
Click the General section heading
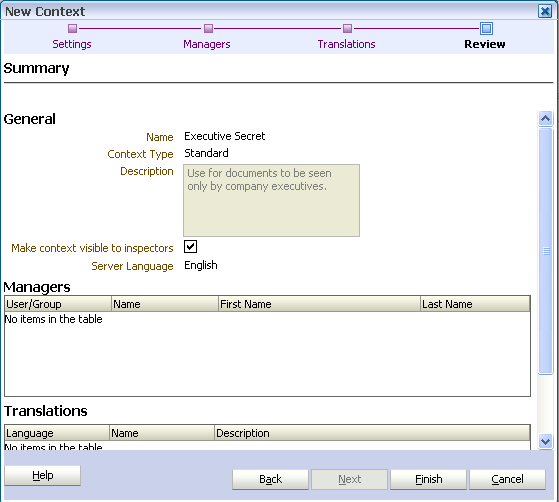(x=30, y=119)
